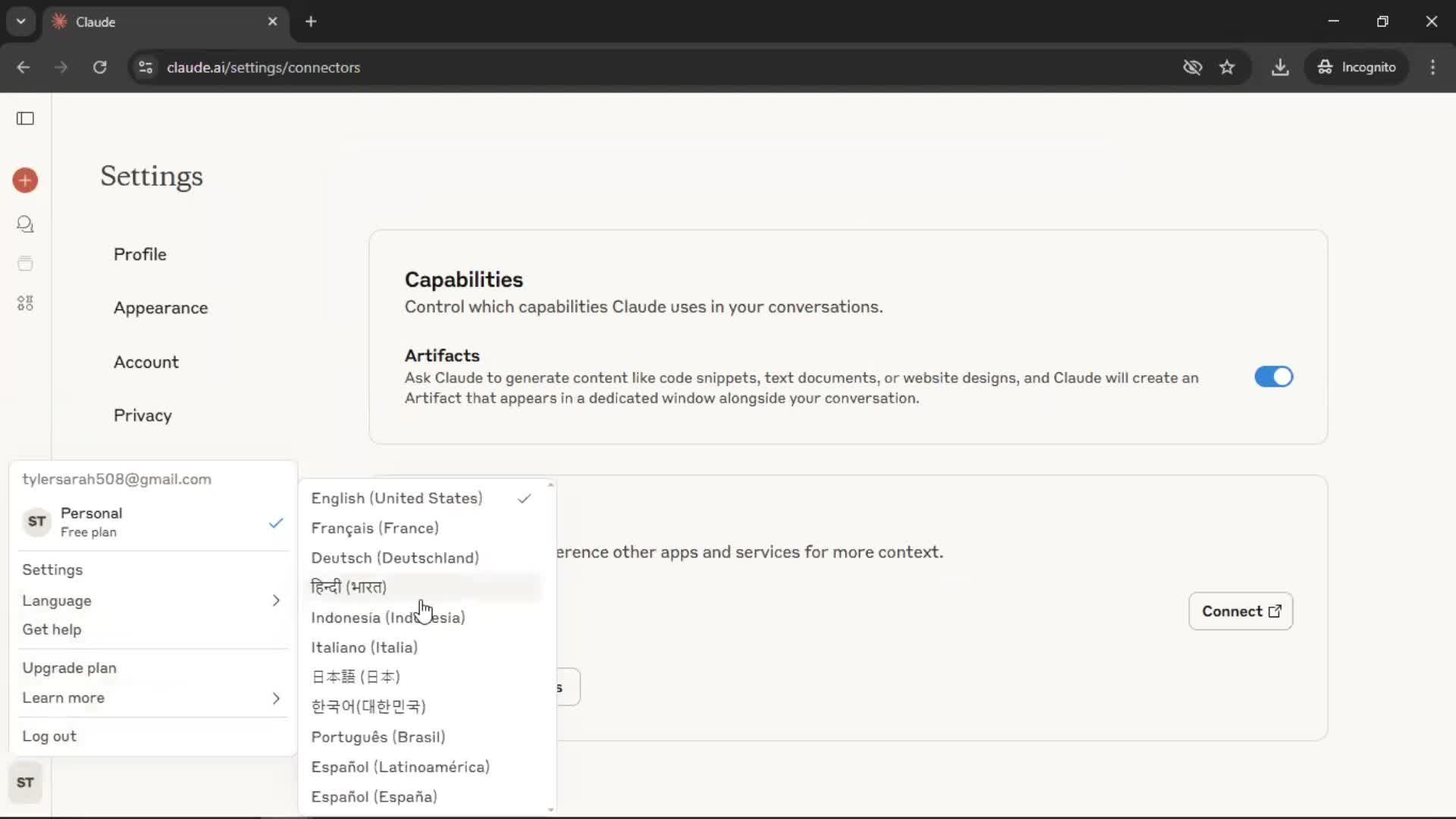Open Account settings section
1456x819 pixels.
pyautogui.click(x=146, y=362)
